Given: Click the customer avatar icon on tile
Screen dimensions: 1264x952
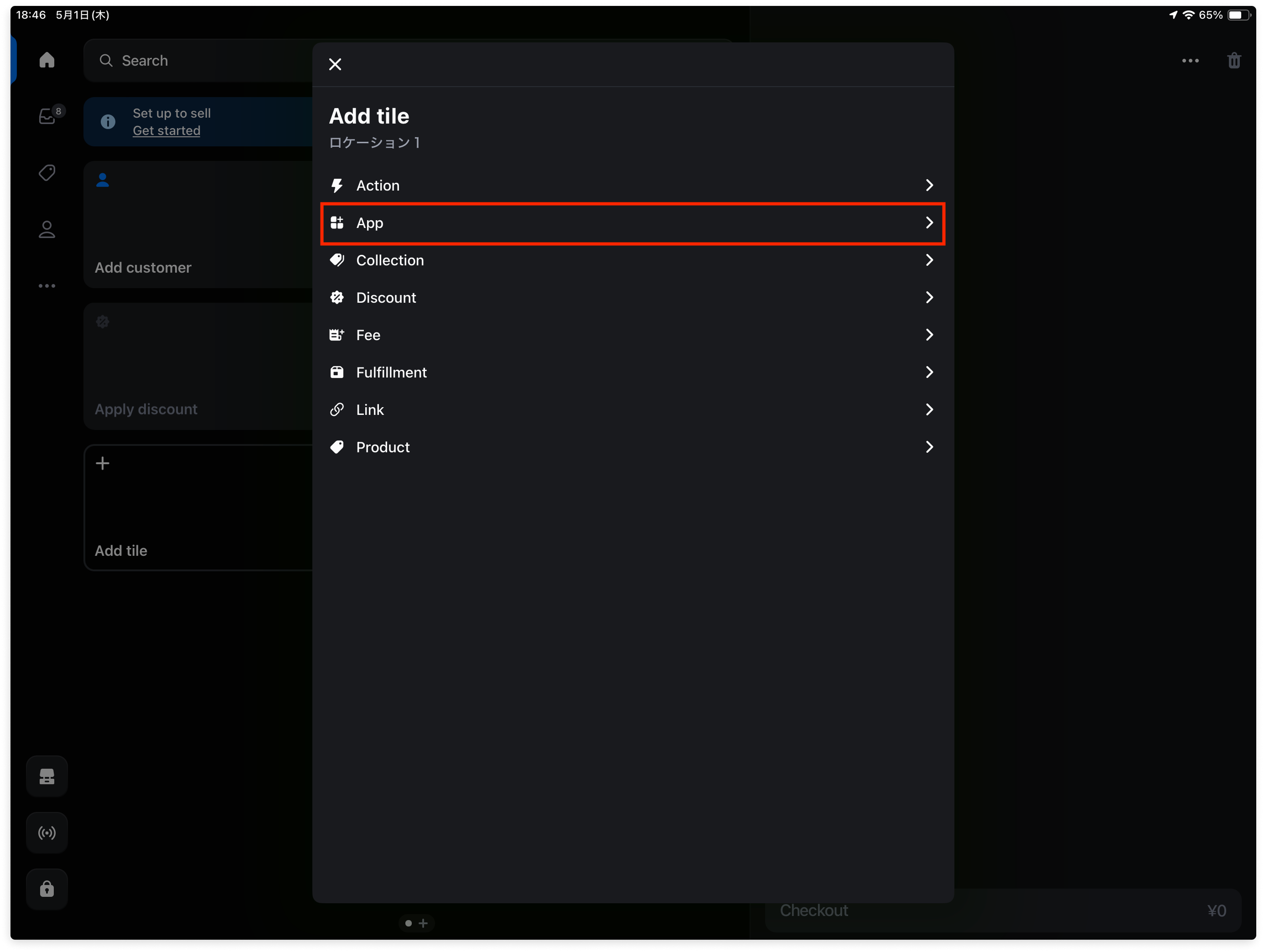Looking at the screenshot, I should 103,181.
